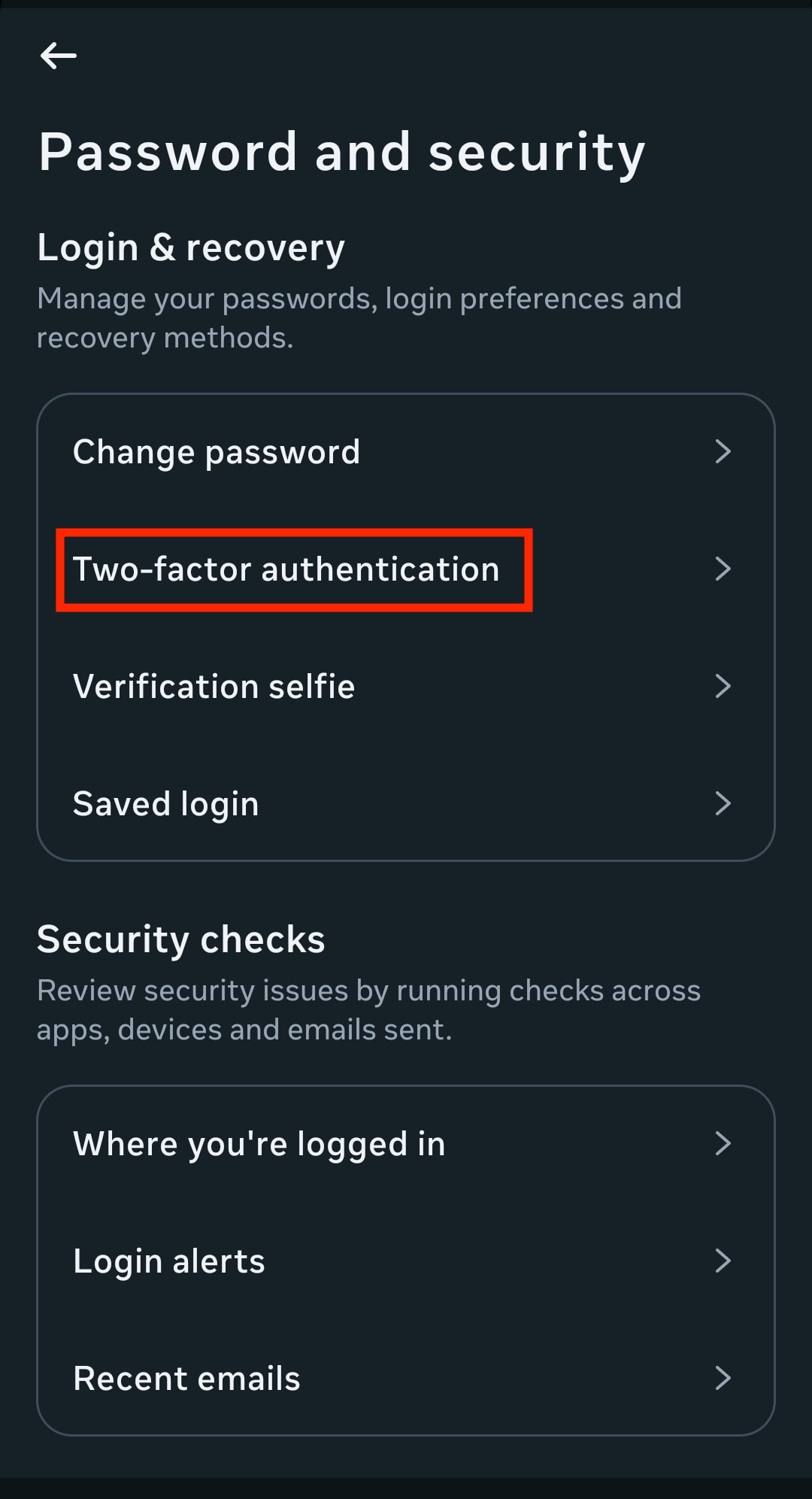Viewport: 812px width, 1499px height.
Task: Click the chevron beside Login alerts
Action: [724, 1261]
